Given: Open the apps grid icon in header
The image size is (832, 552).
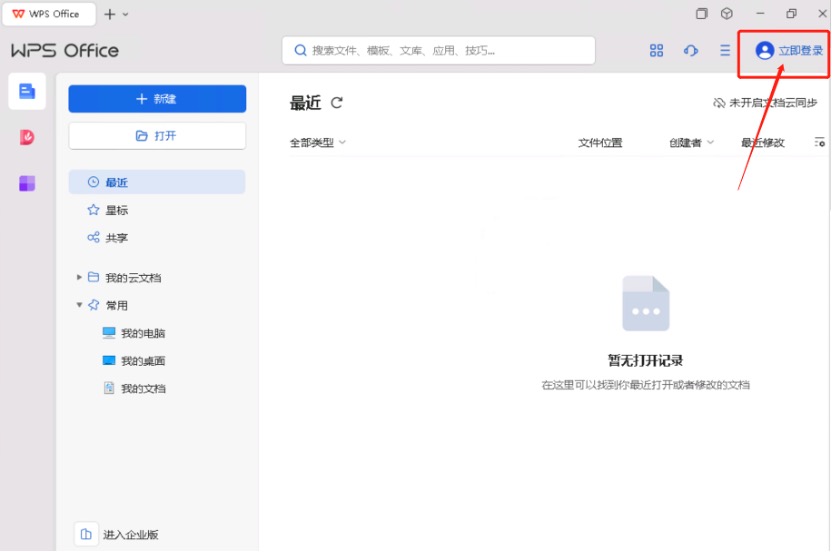Looking at the screenshot, I should [657, 51].
